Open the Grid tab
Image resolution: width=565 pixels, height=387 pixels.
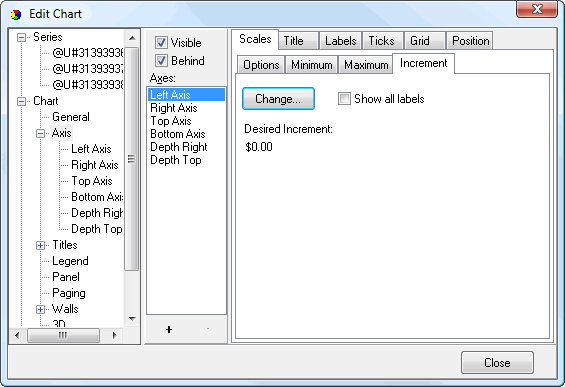420,41
